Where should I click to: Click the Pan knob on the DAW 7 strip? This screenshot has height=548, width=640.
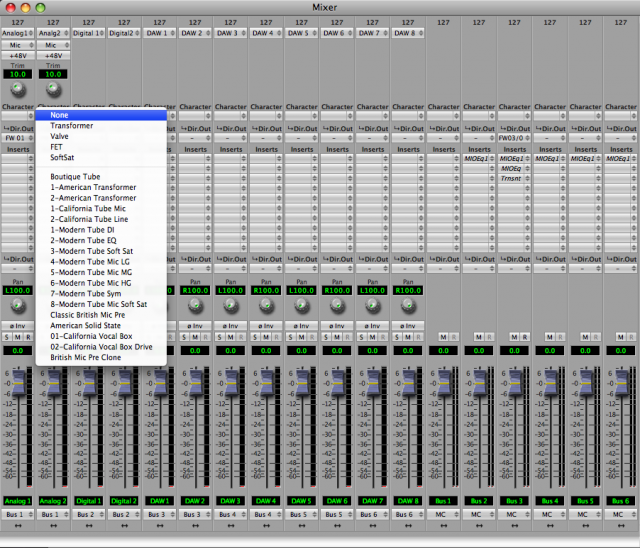(x=373, y=305)
